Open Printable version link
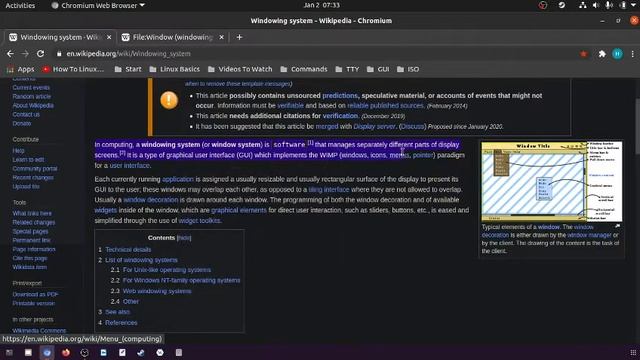 click(33, 303)
